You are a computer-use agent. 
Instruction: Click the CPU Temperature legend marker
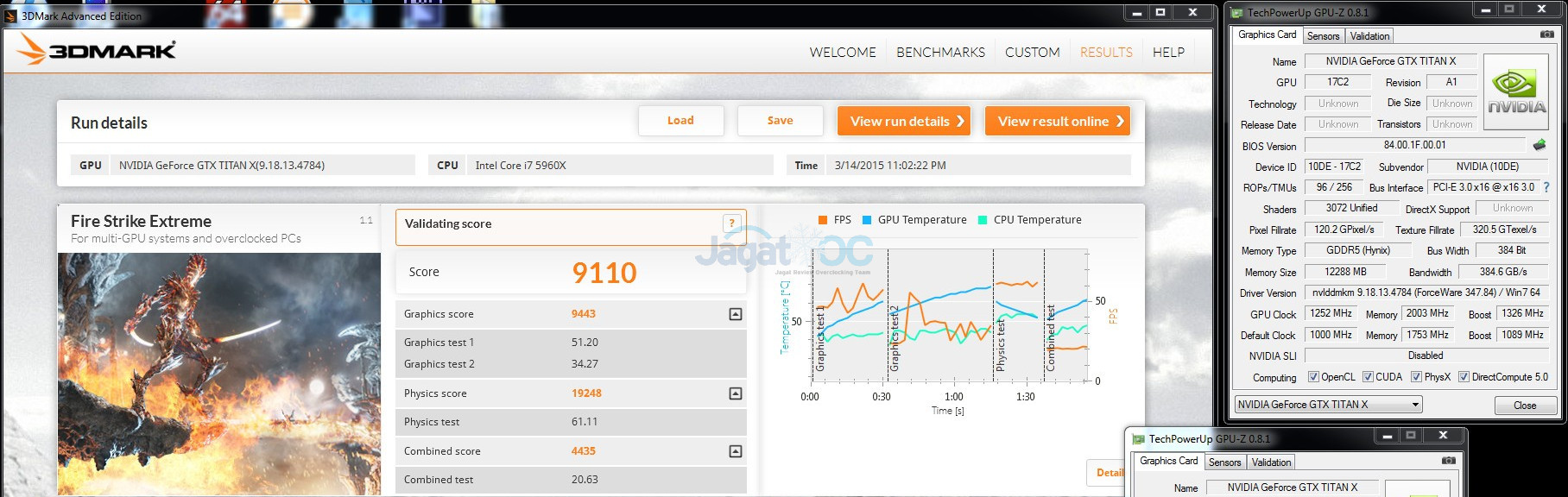point(983,220)
